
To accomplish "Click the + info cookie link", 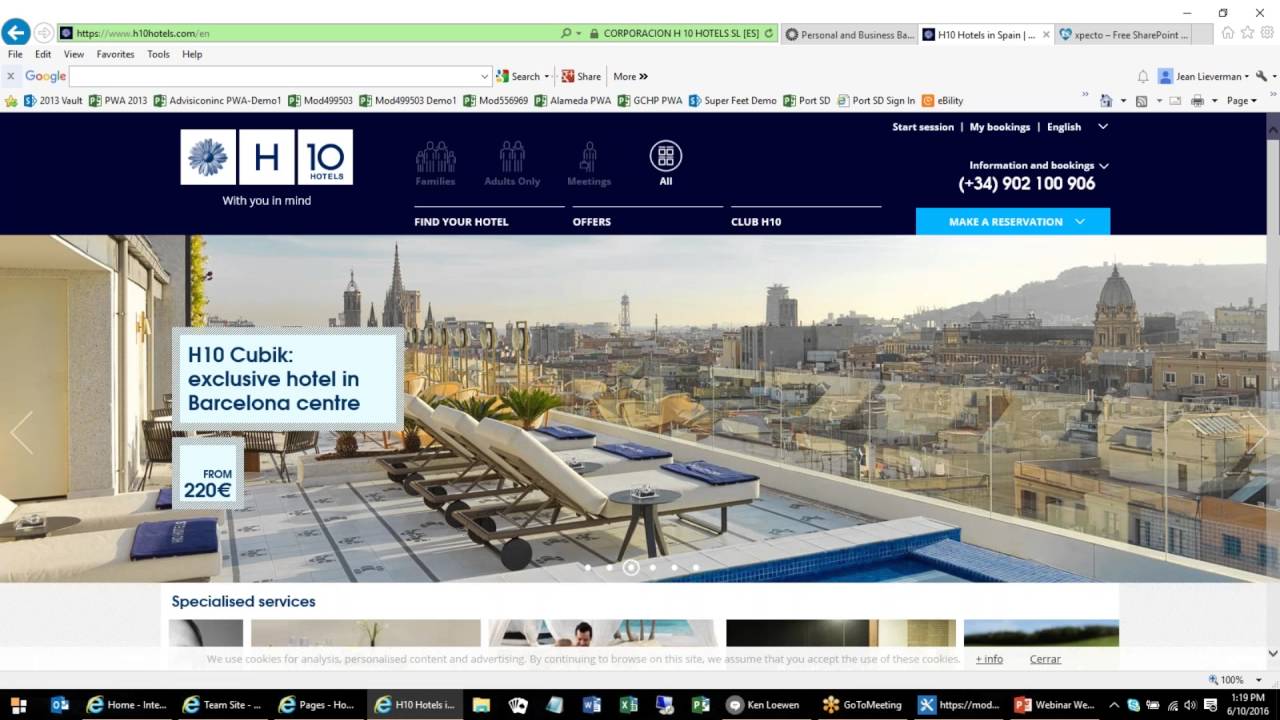I will [x=989, y=659].
